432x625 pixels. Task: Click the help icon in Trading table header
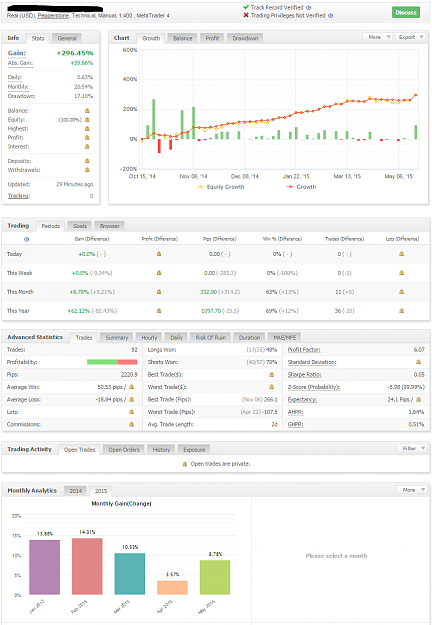click(x=26, y=239)
